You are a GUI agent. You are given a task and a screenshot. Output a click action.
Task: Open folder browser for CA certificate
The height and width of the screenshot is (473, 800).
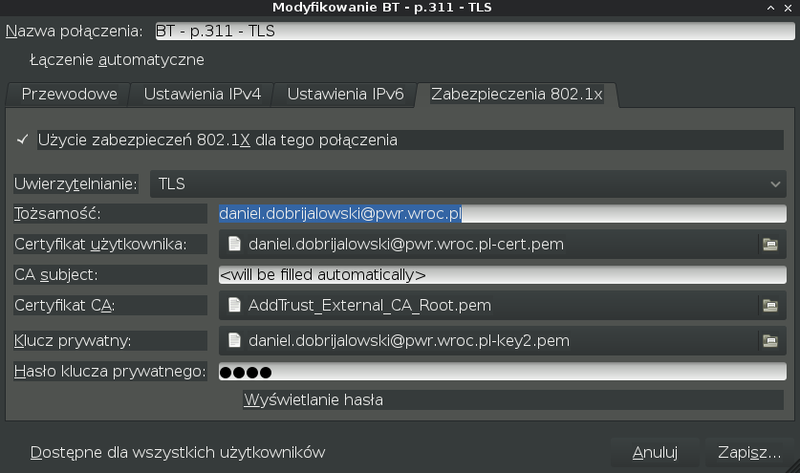coord(770,305)
